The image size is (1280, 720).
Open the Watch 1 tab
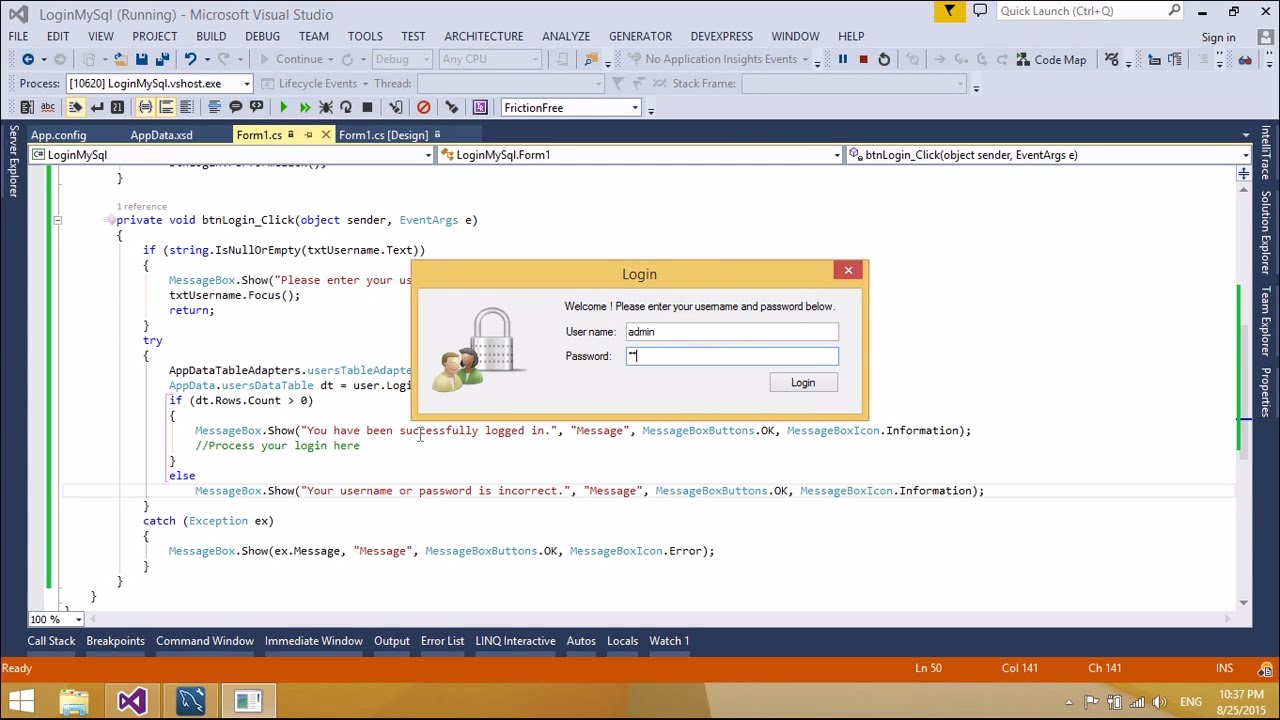669,641
